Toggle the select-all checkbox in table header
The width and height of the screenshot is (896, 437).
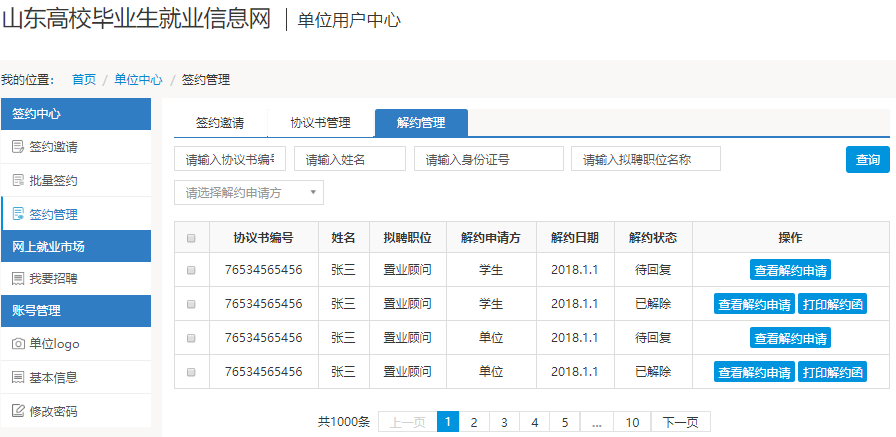pos(191,238)
